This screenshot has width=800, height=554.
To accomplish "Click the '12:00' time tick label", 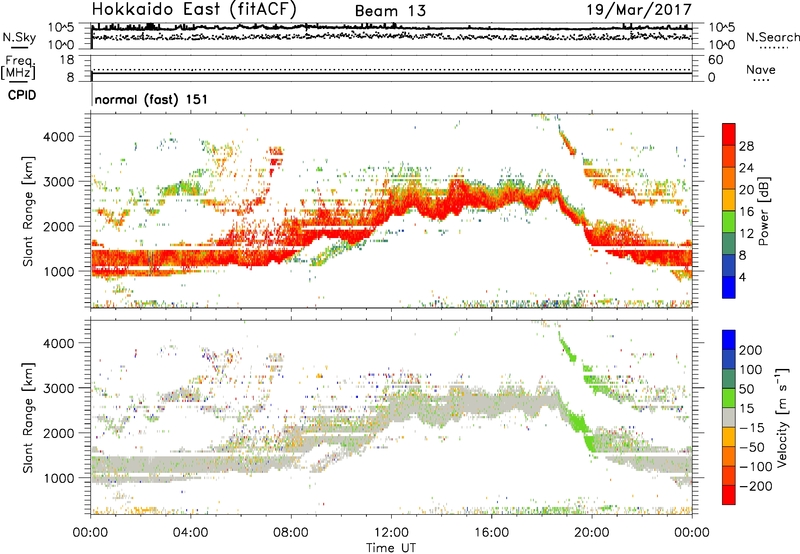I will 391,533.
